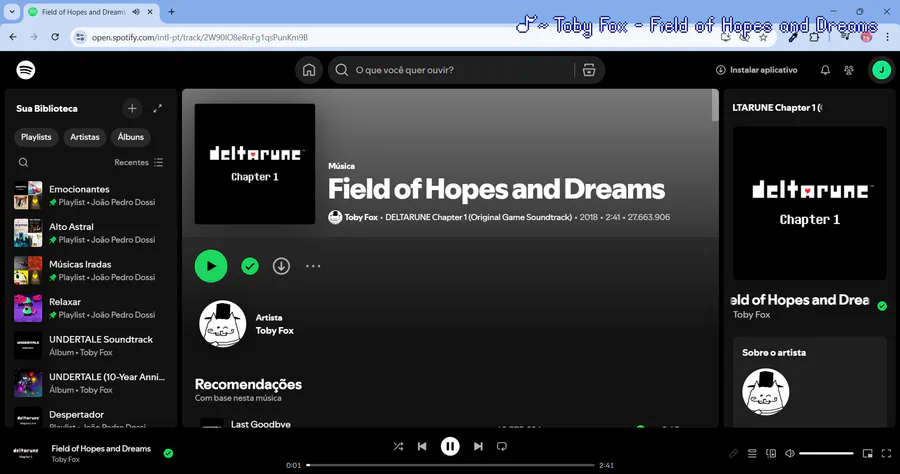The width and height of the screenshot is (900, 474).
Task: Toggle repeat mode
Action: [502, 446]
